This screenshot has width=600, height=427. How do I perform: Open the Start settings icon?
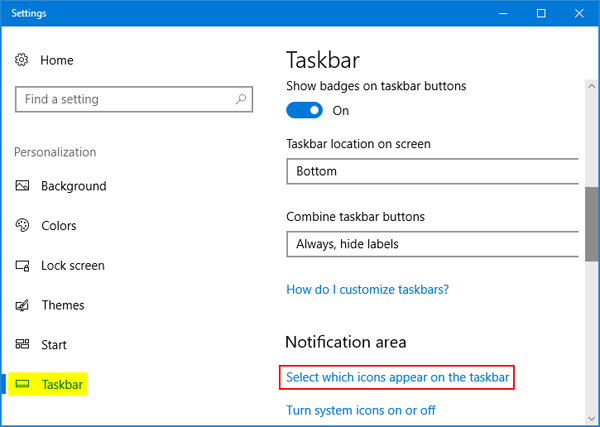pos(22,345)
